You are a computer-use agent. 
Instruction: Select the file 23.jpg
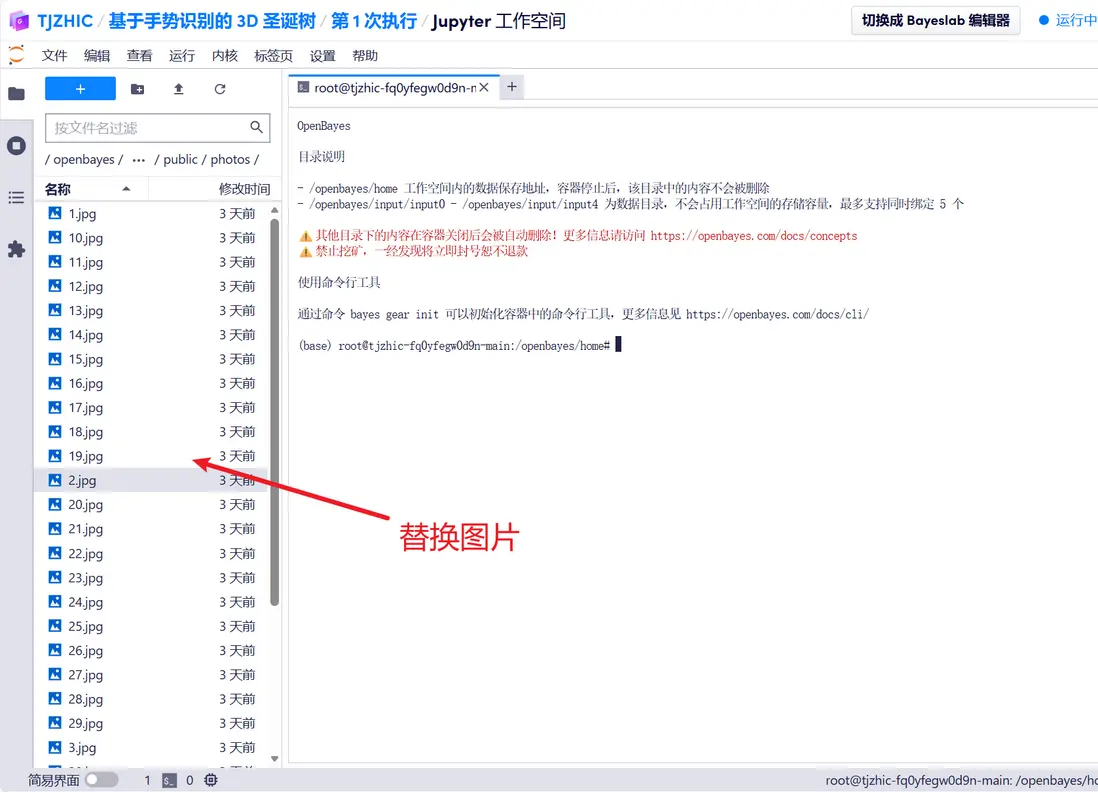point(151,578)
